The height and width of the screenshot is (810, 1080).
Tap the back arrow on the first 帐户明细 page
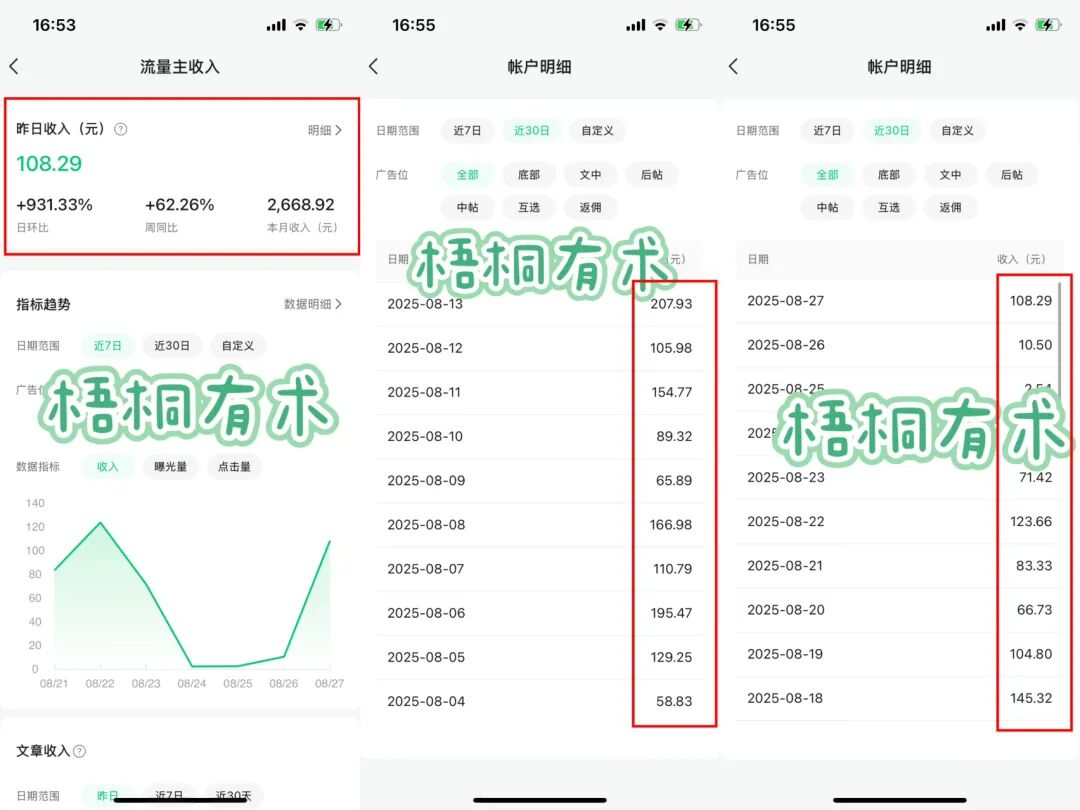[374, 66]
